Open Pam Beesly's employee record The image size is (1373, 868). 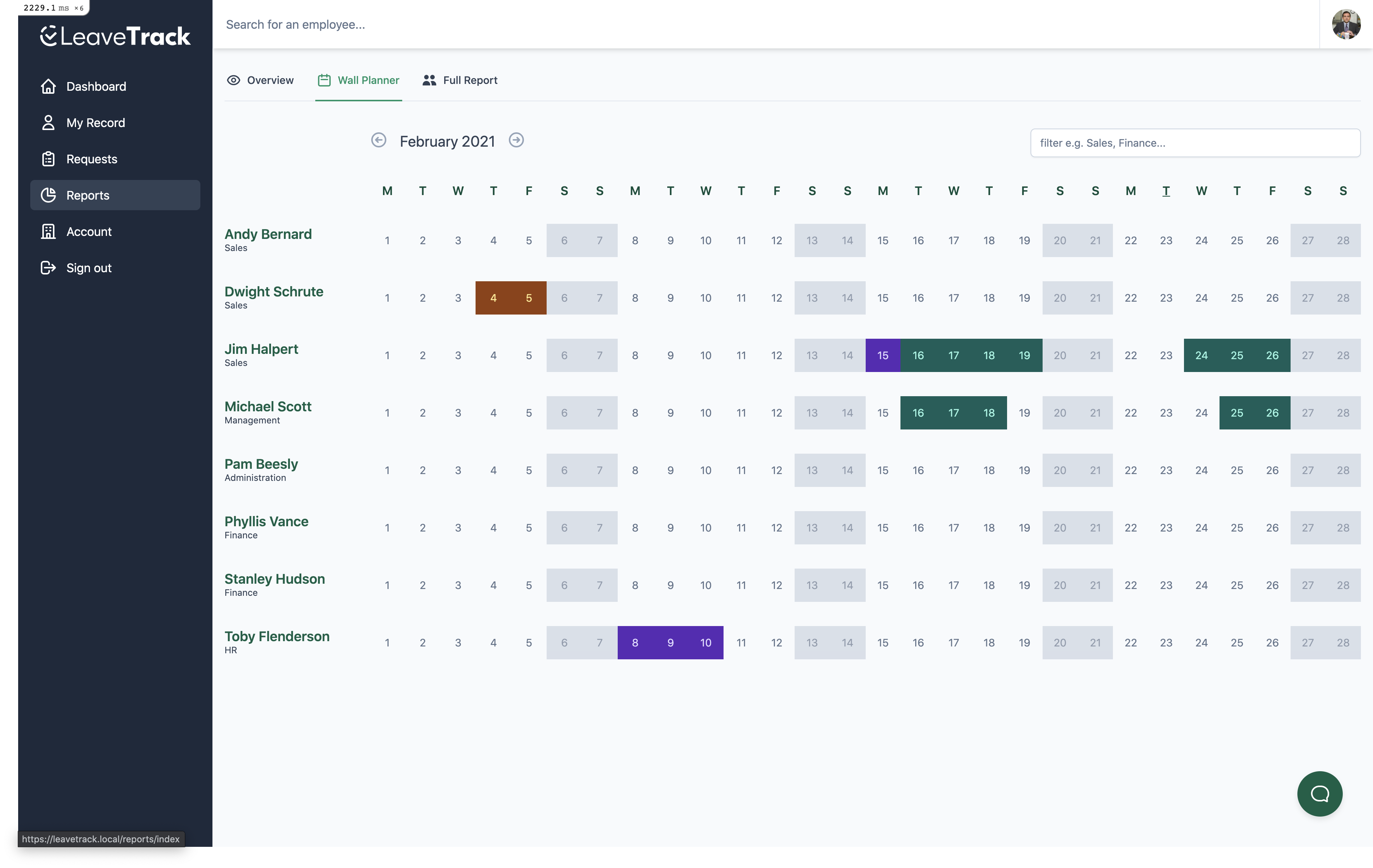pyautogui.click(x=261, y=463)
